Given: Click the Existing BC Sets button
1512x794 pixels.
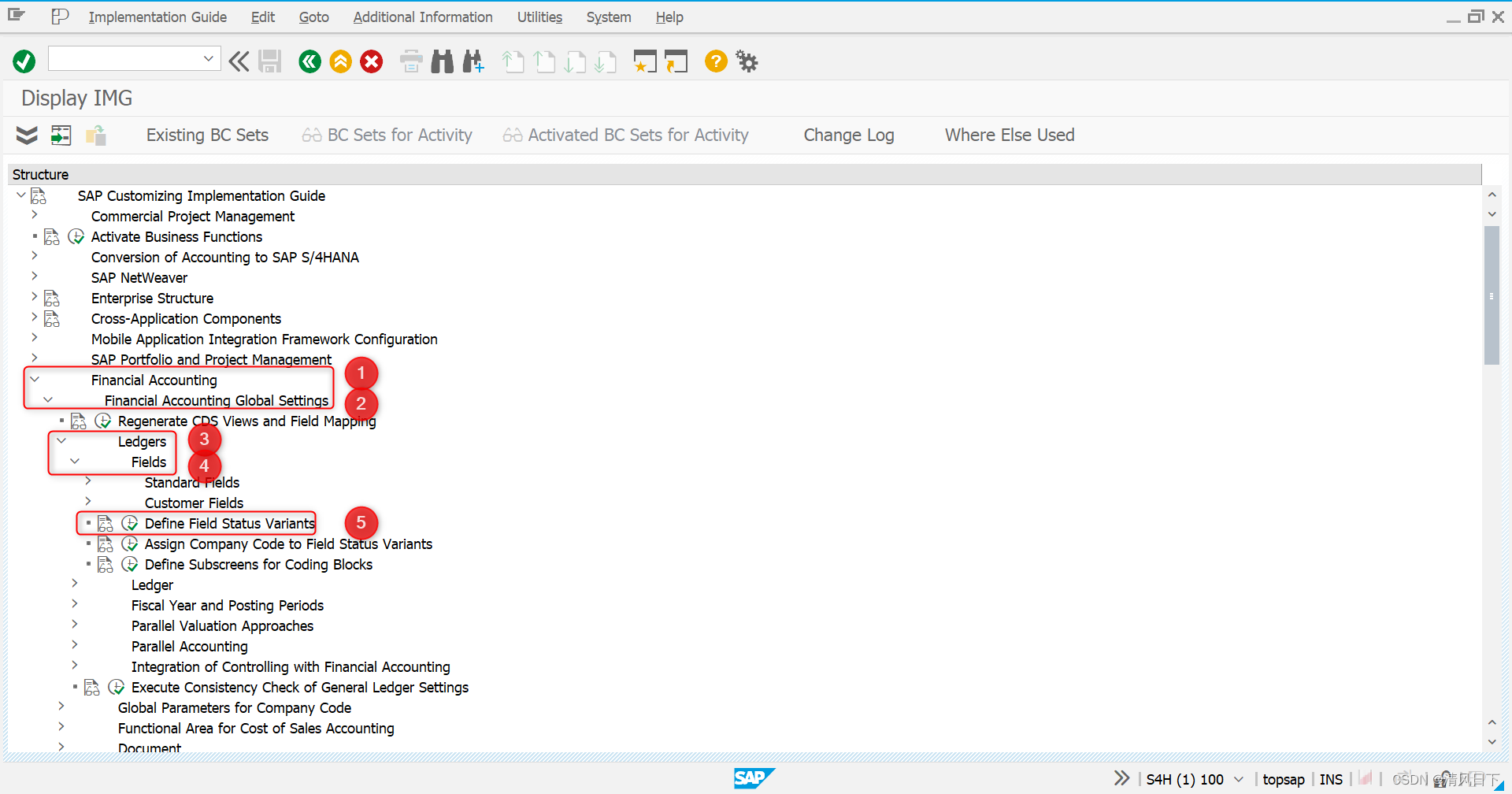Looking at the screenshot, I should (x=207, y=135).
